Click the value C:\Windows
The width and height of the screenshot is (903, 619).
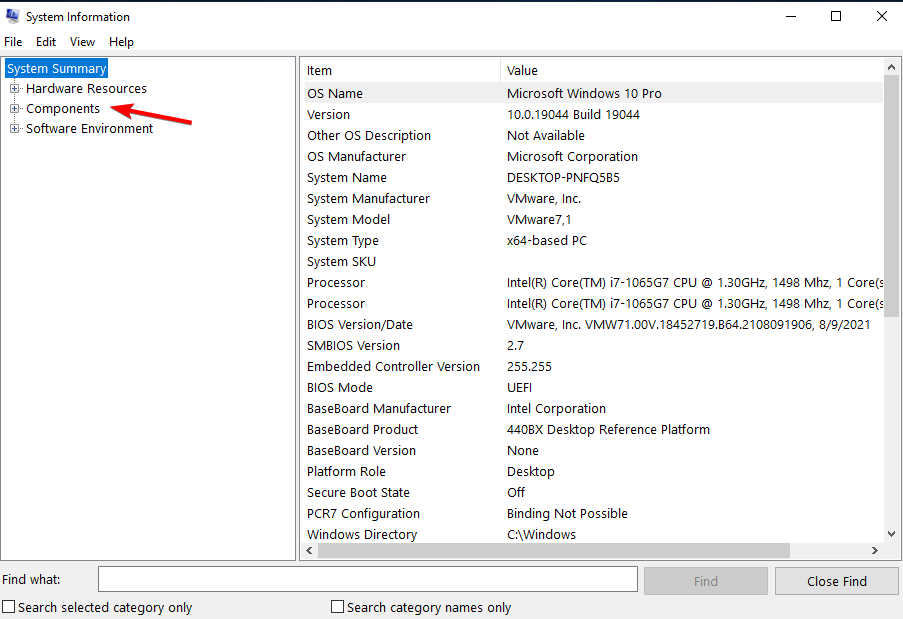coord(541,534)
